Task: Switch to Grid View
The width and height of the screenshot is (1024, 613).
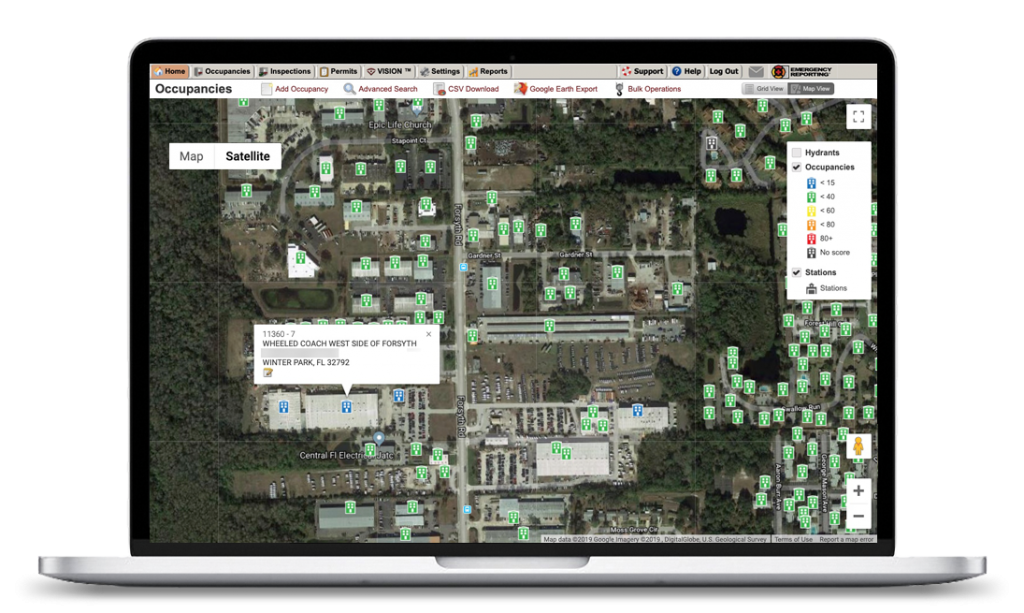Action: pos(763,89)
